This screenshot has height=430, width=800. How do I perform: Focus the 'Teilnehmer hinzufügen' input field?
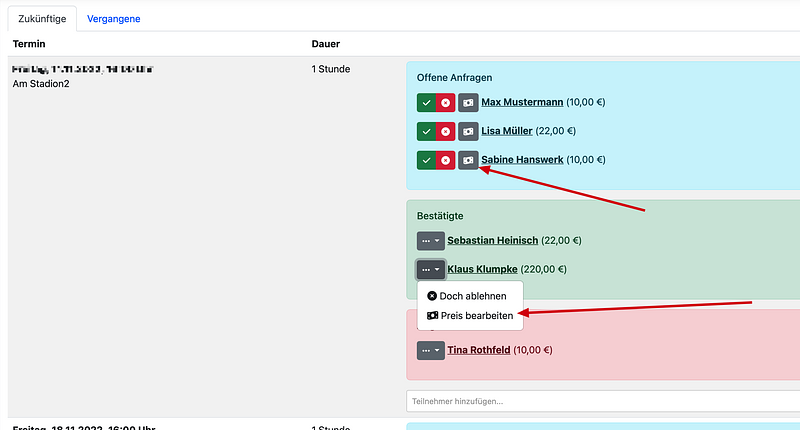click(x=600, y=401)
